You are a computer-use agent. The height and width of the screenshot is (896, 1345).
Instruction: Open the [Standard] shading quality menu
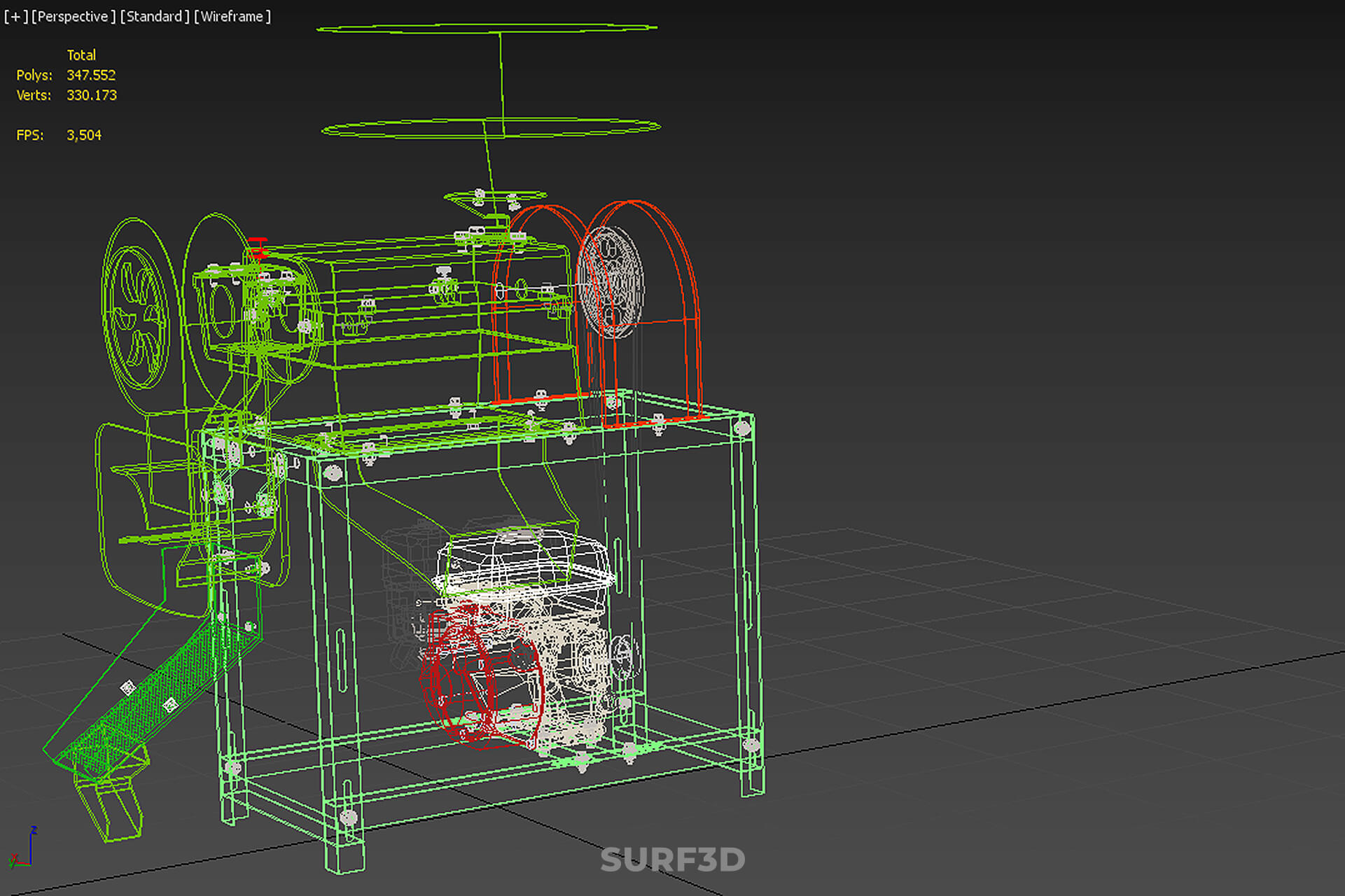[155, 16]
